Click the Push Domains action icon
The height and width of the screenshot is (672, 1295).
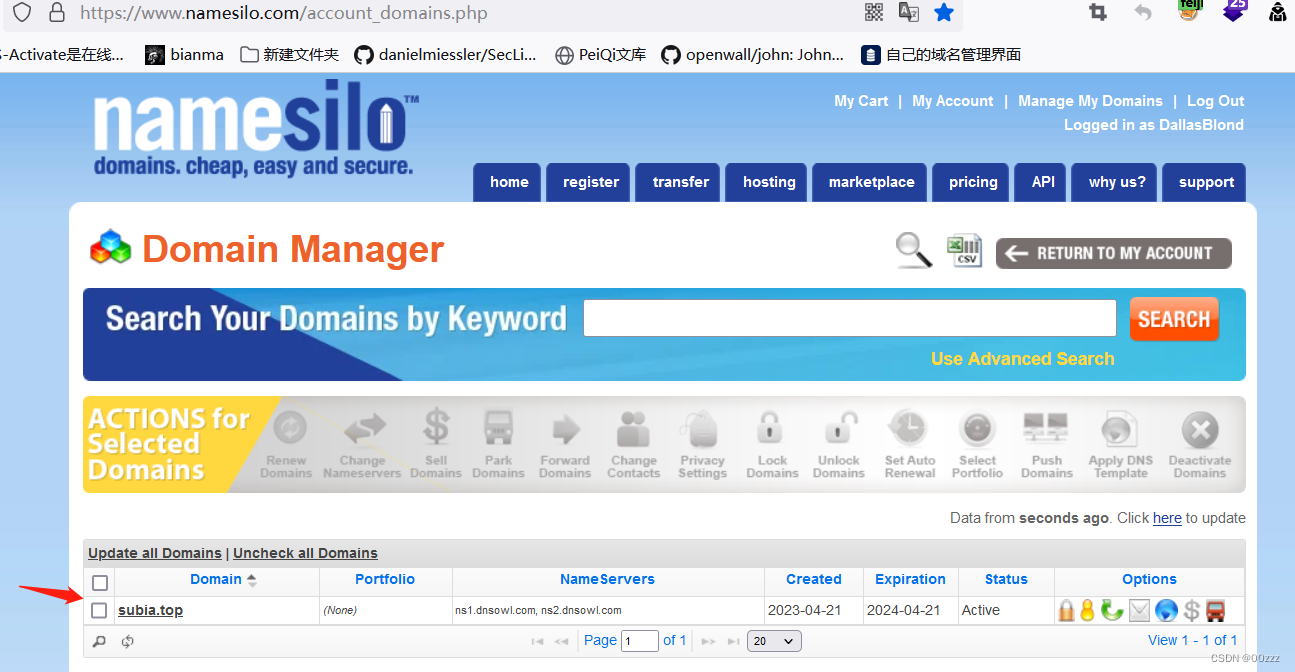click(1046, 429)
